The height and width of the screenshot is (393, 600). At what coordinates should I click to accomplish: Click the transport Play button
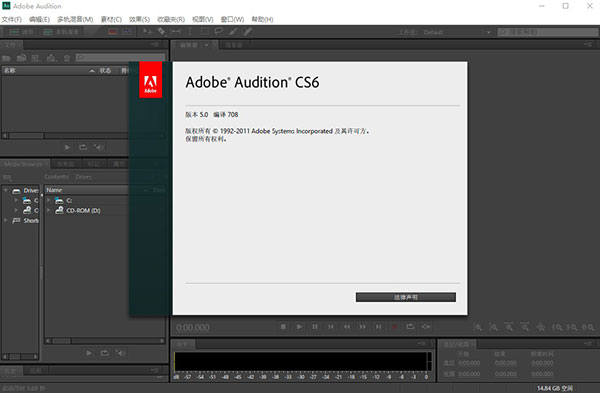pyautogui.click(x=299, y=327)
